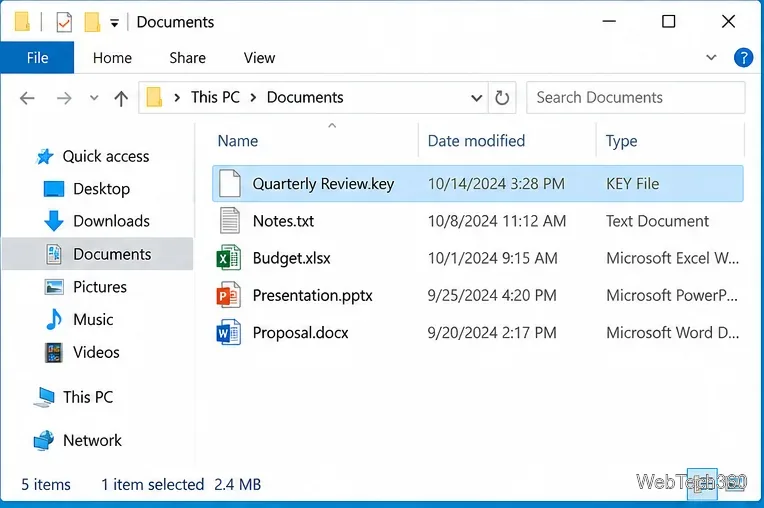Click the Microsoft Word D... type cell
This screenshot has height=508, width=764.
[x=672, y=333]
